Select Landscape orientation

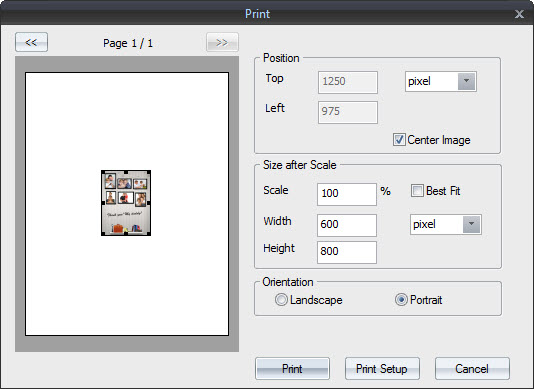coord(281,300)
